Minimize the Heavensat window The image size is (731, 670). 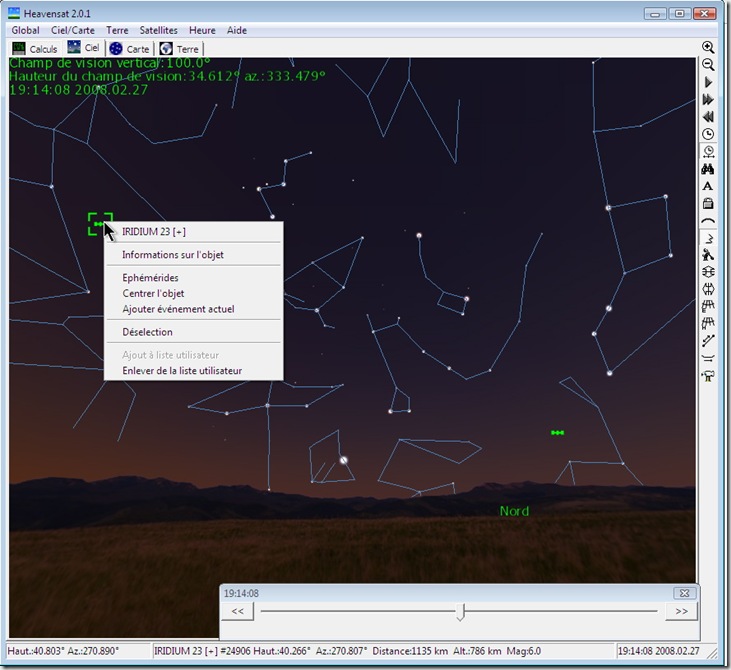tap(655, 14)
